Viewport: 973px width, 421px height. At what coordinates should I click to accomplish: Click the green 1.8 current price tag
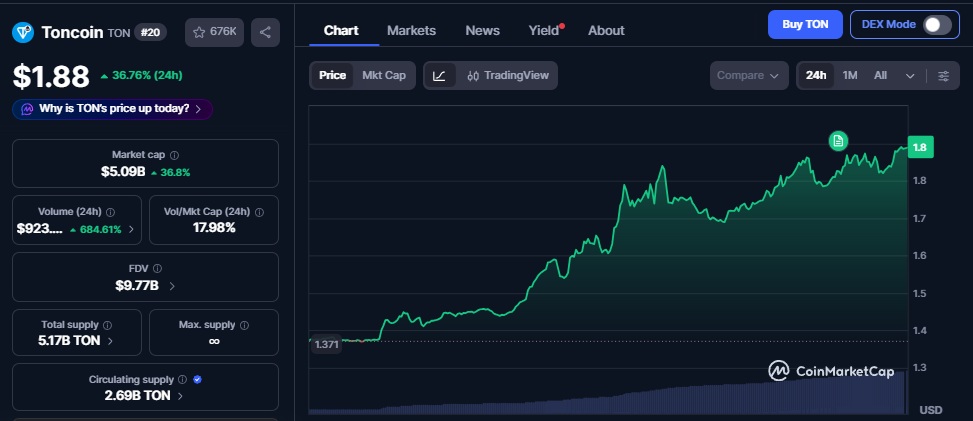tap(920, 148)
